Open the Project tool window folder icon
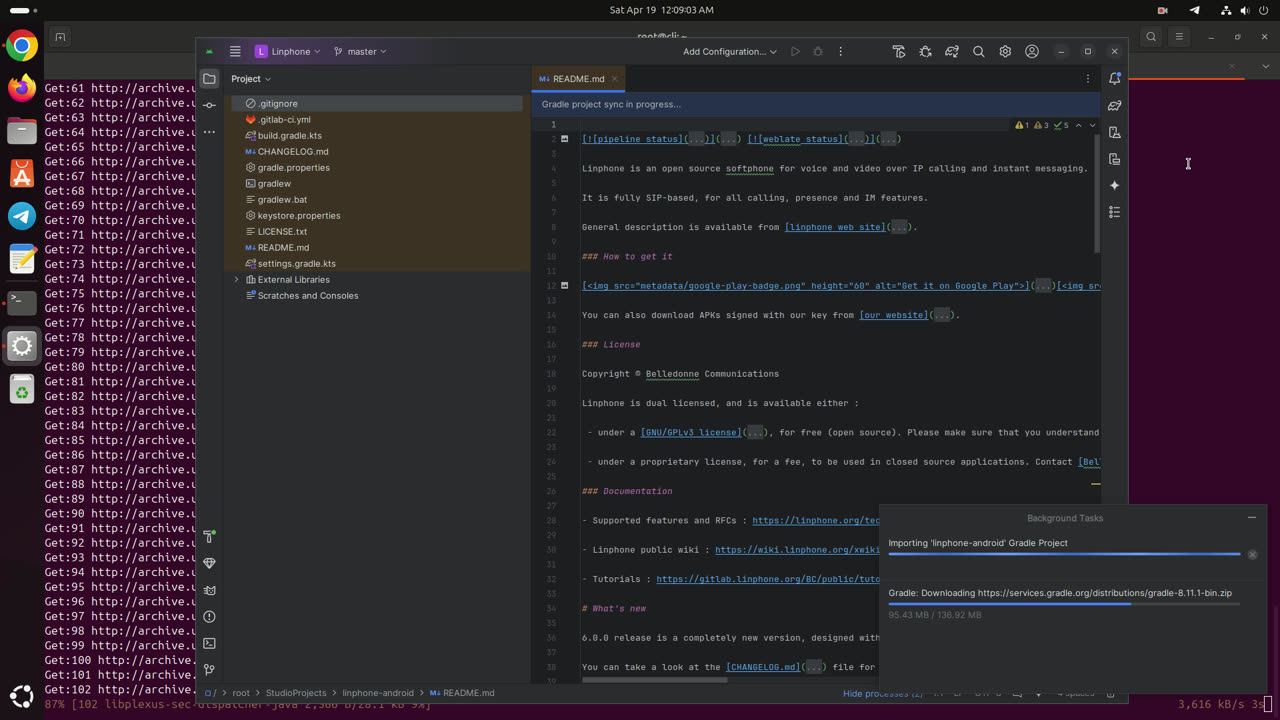 [209, 78]
